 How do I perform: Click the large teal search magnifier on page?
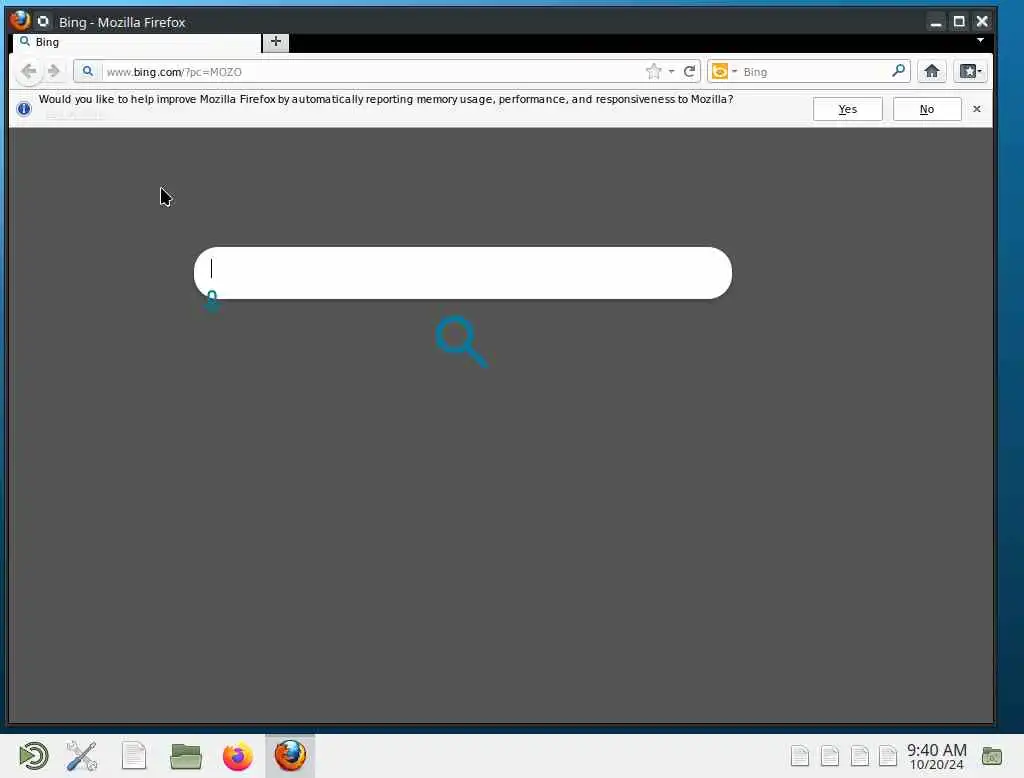point(462,341)
